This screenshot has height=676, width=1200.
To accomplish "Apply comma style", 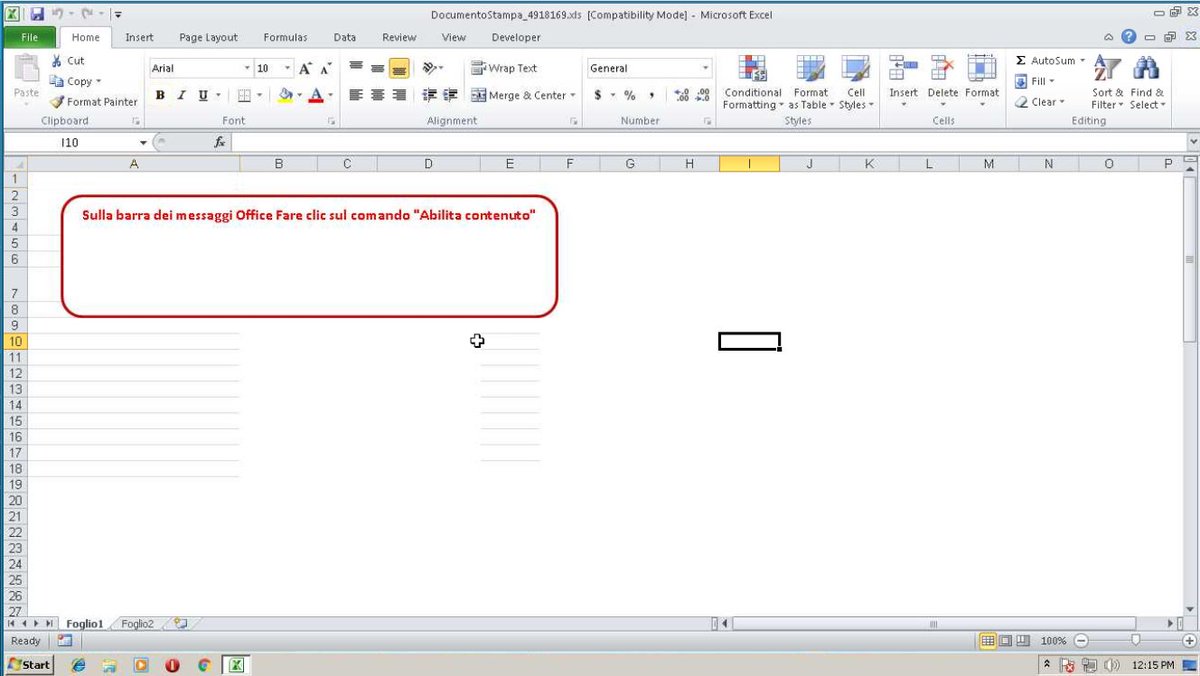I will click(x=652, y=95).
